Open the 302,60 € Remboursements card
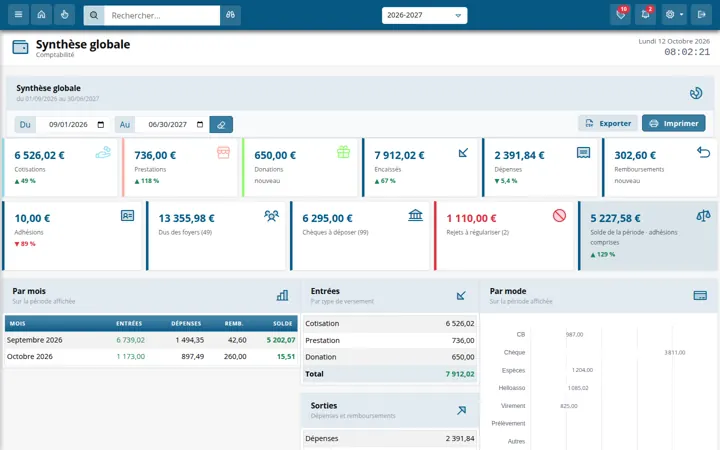 click(660, 168)
